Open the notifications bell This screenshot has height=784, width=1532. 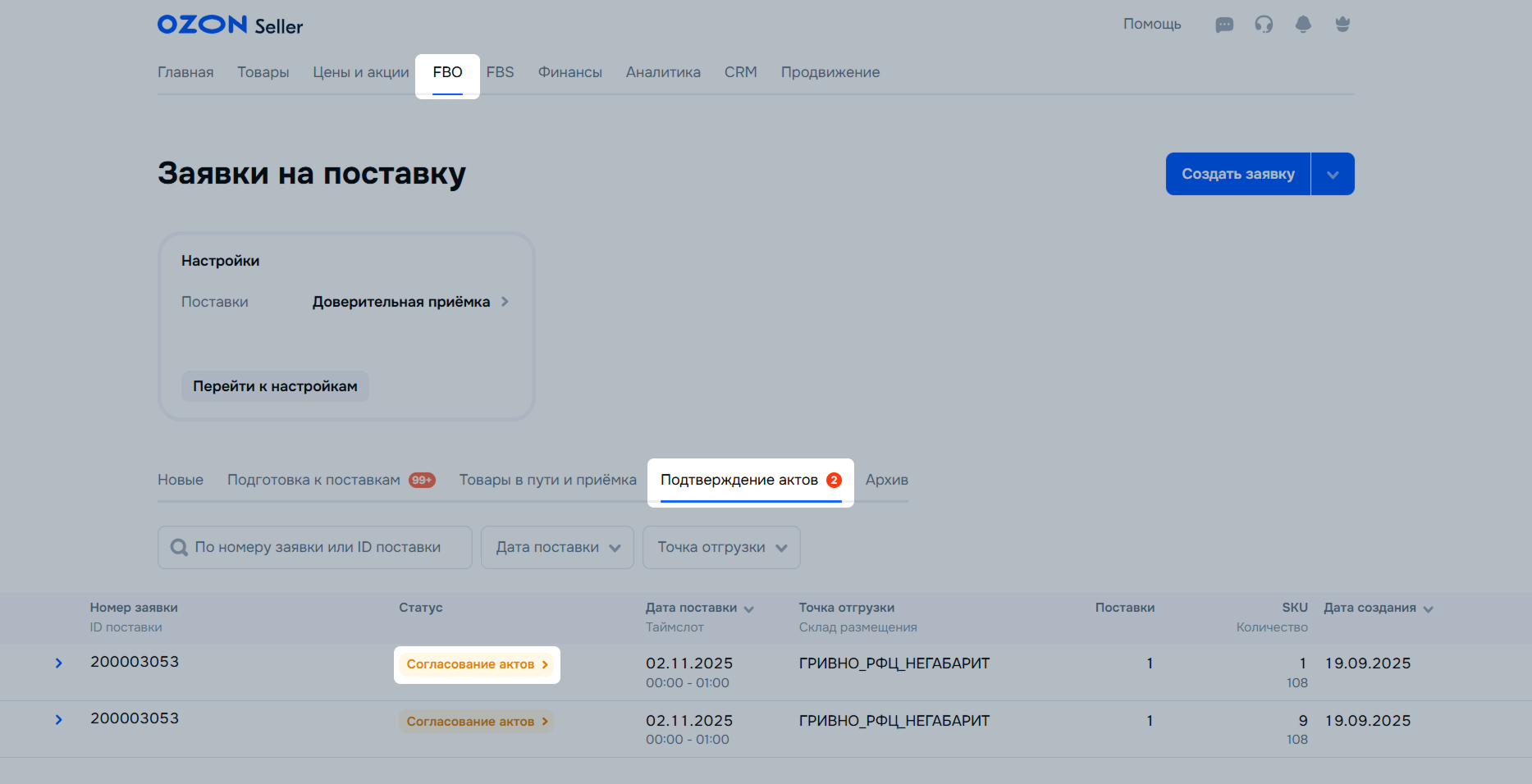pos(1303,25)
